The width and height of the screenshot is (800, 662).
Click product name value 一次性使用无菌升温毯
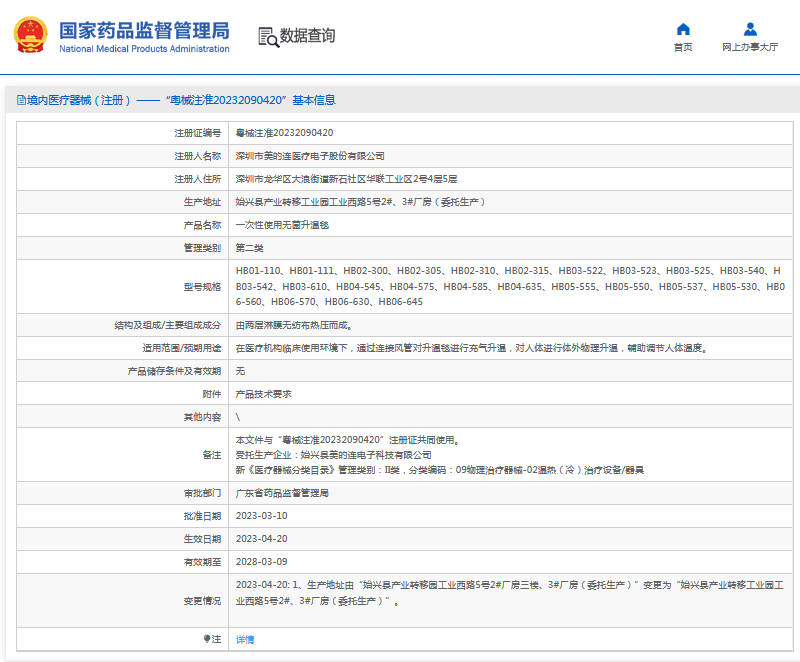[x=282, y=225]
